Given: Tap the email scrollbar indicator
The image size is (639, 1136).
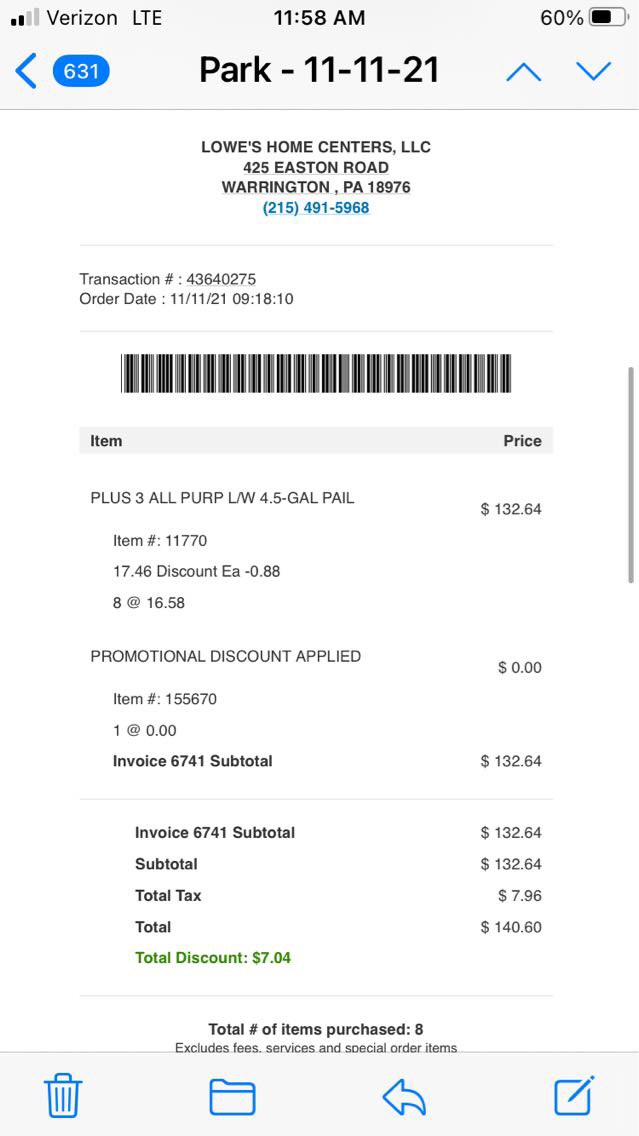Looking at the screenshot, I should pos(631,475).
